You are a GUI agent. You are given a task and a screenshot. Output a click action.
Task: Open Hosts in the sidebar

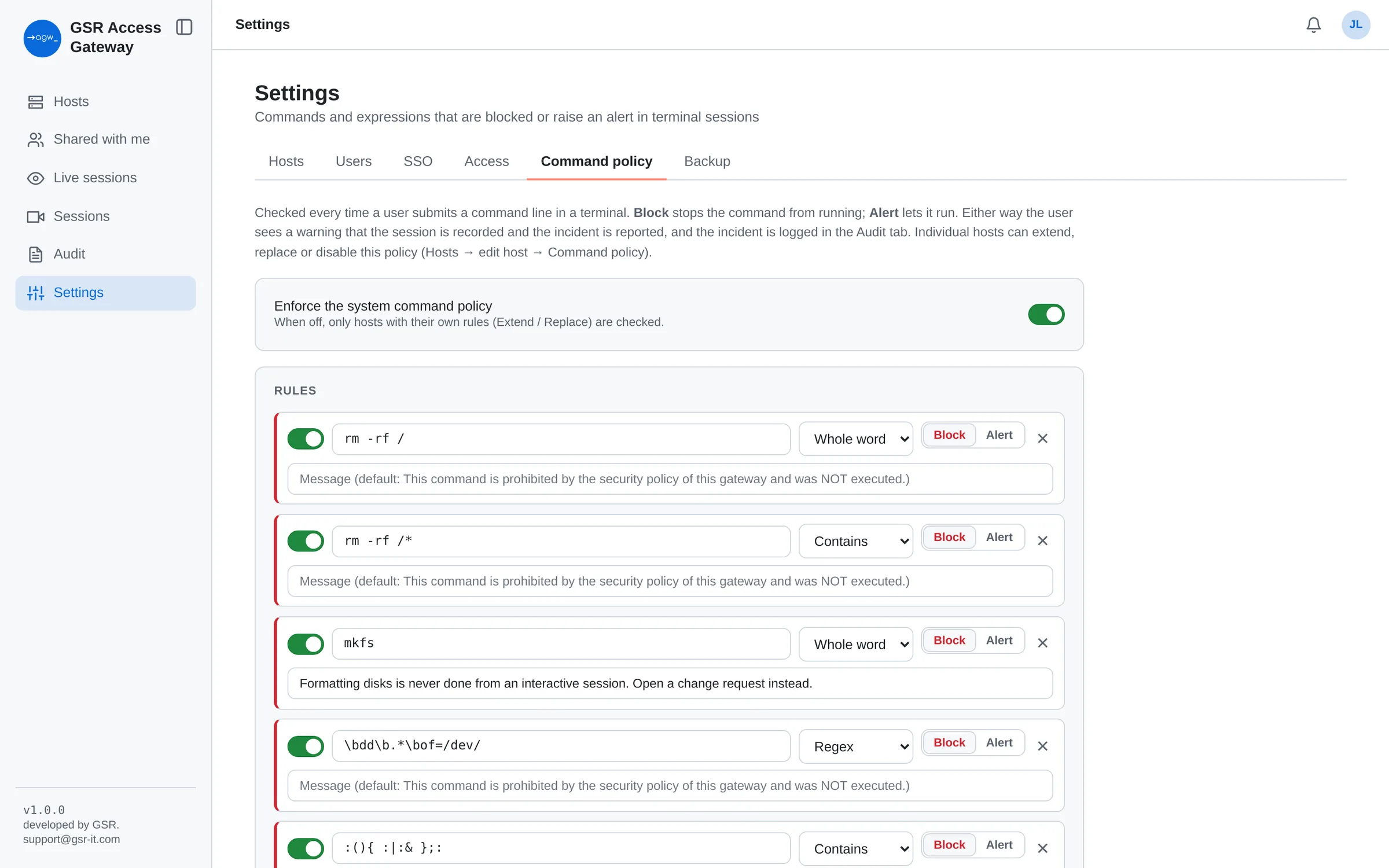[105, 102]
